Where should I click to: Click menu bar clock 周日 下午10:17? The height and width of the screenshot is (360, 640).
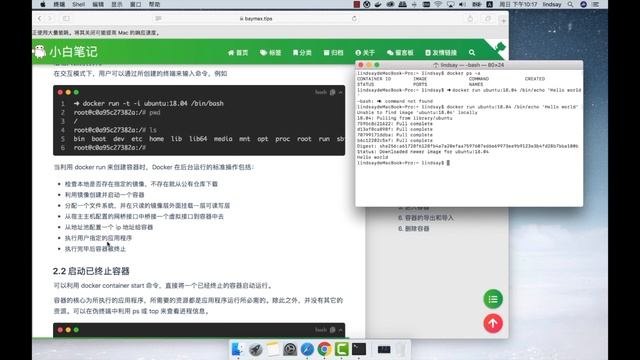[x=518, y=4]
